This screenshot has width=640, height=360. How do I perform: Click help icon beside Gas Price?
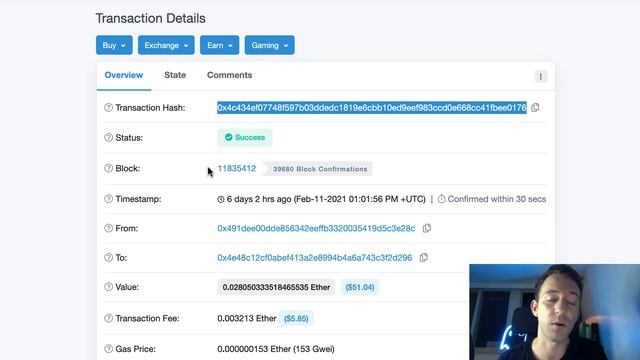[x=108, y=349]
